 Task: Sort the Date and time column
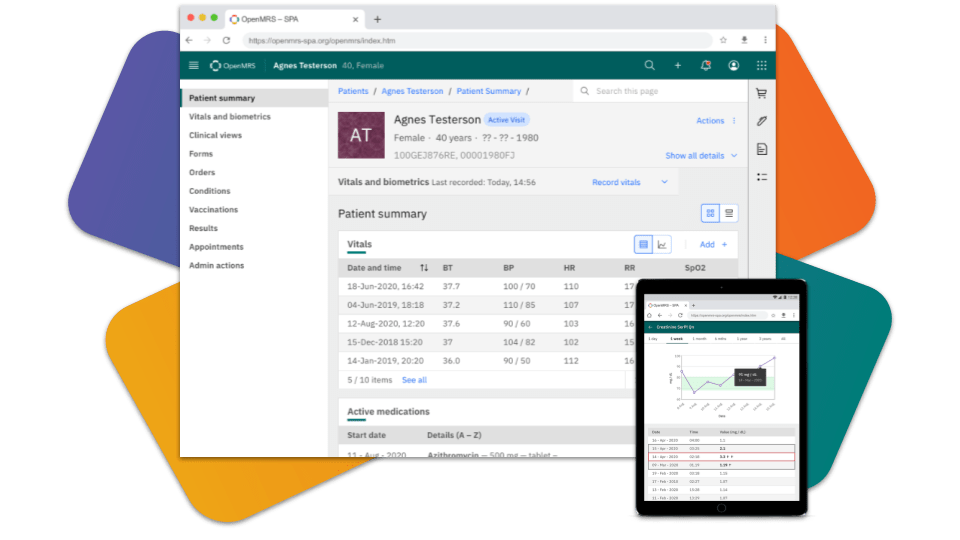(424, 268)
